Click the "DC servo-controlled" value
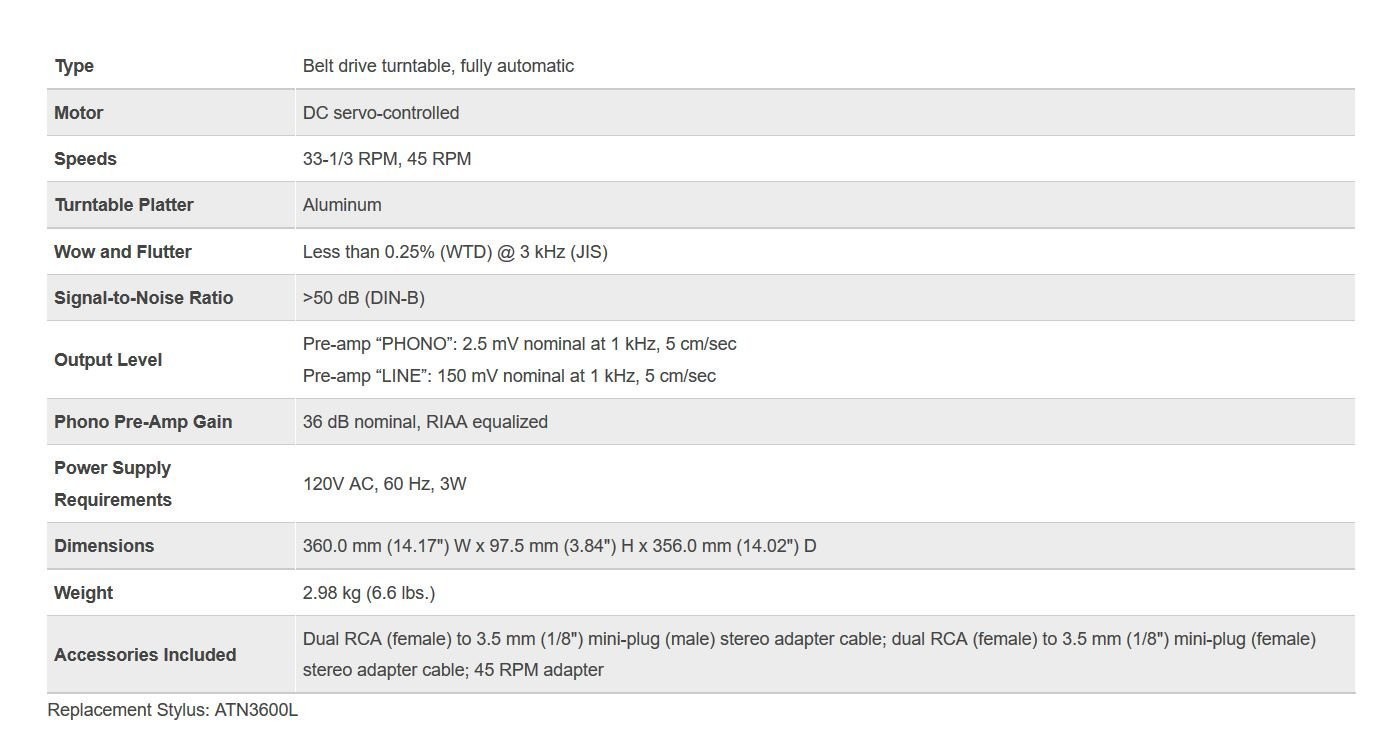Viewport: 1373px width, 740px height. point(381,113)
